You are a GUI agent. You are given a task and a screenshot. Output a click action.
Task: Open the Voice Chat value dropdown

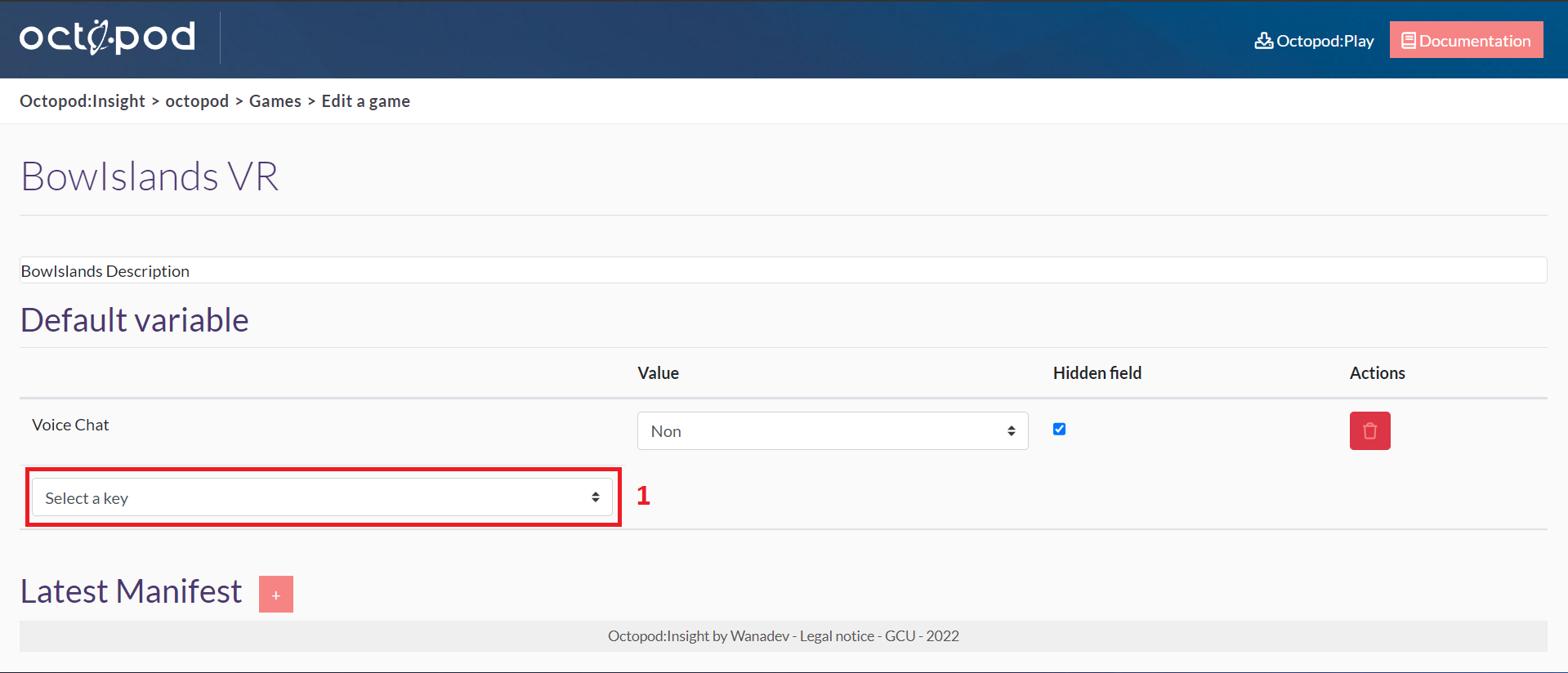(x=833, y=431)
